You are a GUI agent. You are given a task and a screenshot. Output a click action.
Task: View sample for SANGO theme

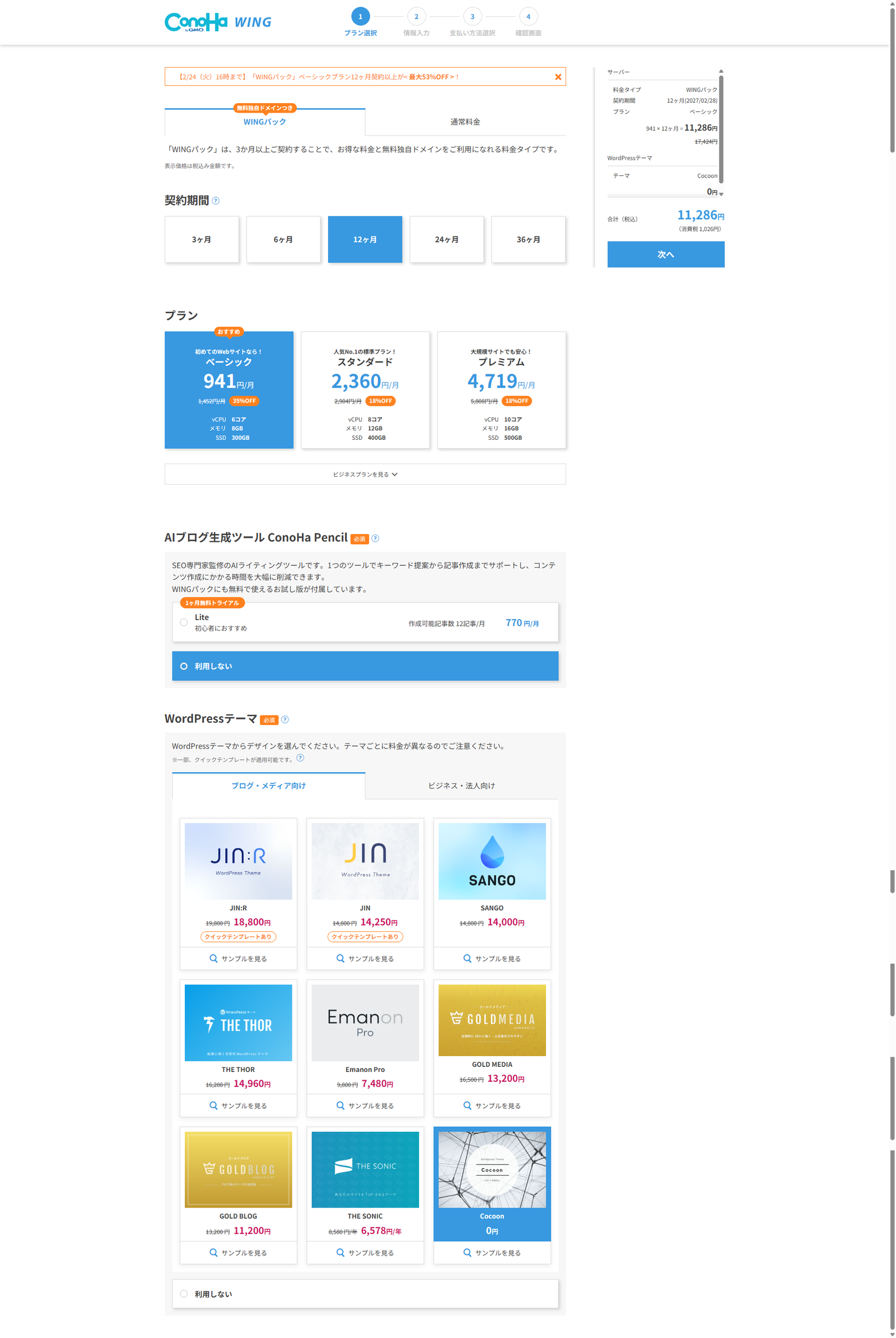[x=492, y=958]
